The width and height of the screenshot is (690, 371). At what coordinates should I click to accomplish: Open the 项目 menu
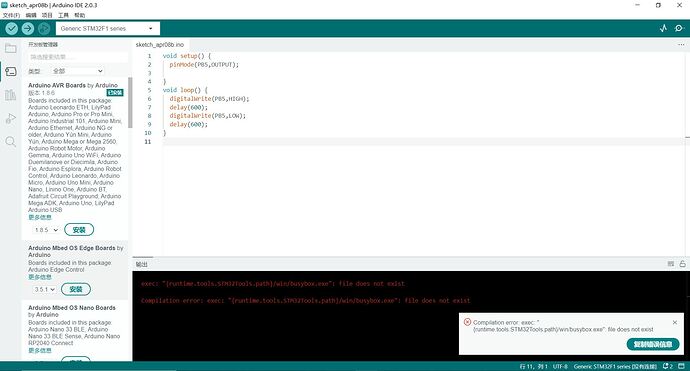(x=47, y=15)
